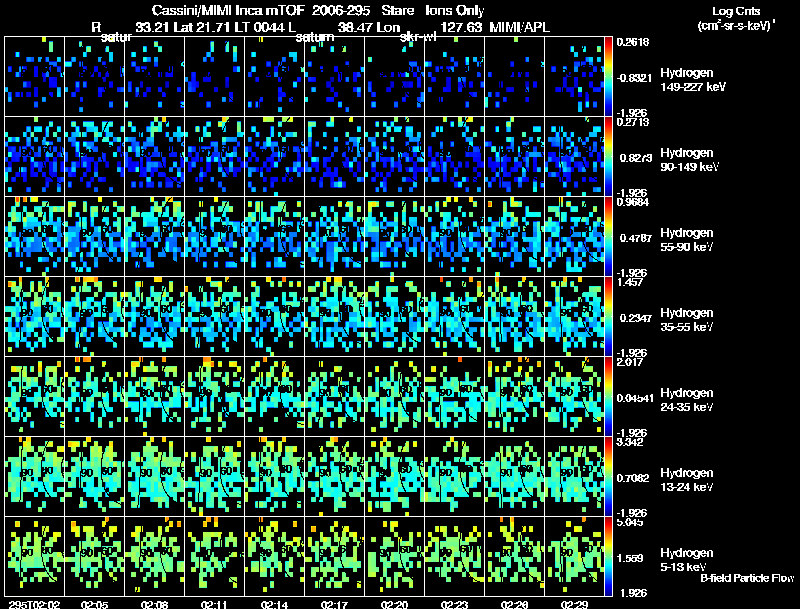Click the 5-13 keV panel at 02:23
Viewport: 800px width, 609px height.
tap(455, 556)
